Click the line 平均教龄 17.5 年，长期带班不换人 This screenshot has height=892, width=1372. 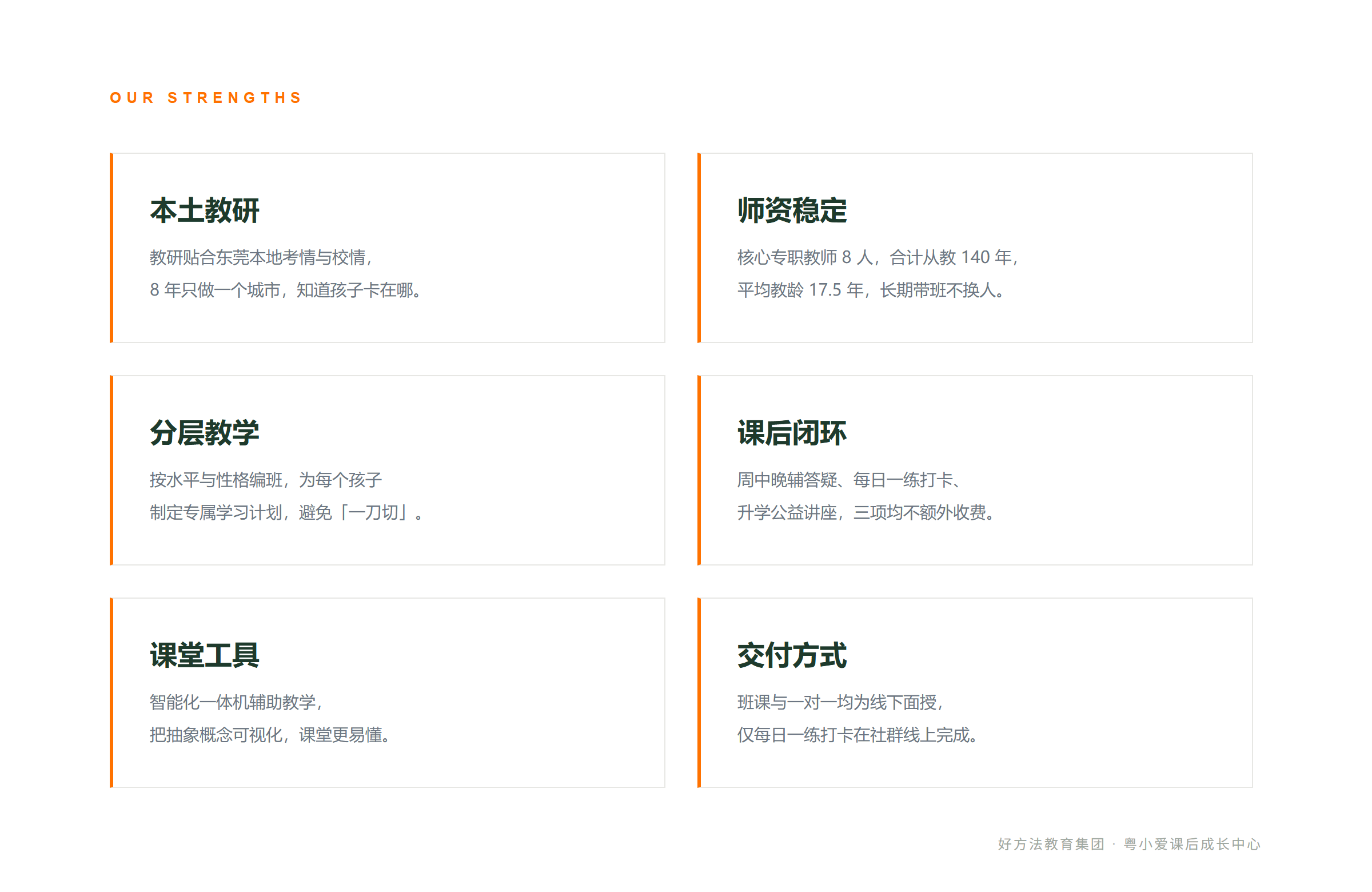871,290
